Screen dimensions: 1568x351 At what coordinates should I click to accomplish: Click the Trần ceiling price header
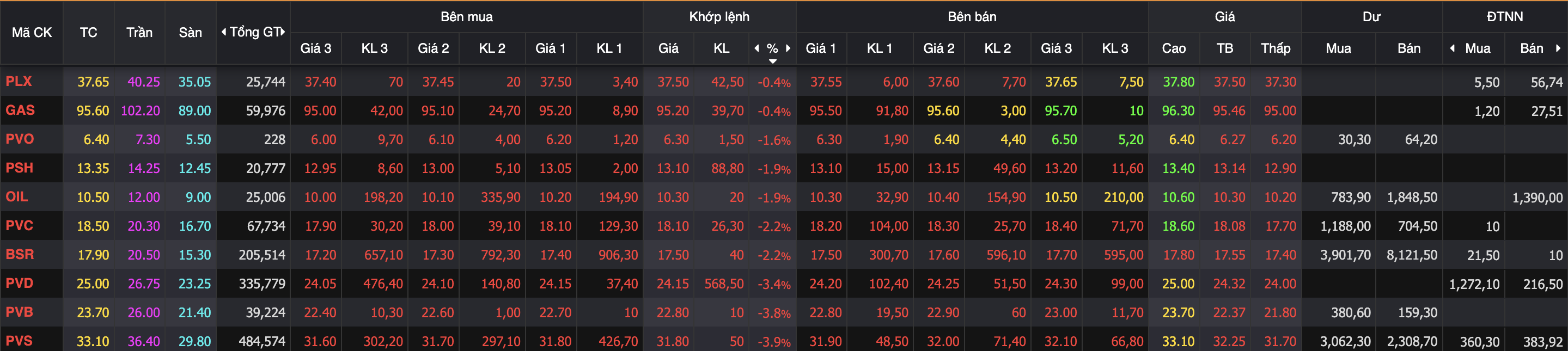pyautogui.click(x=139, y=32)
